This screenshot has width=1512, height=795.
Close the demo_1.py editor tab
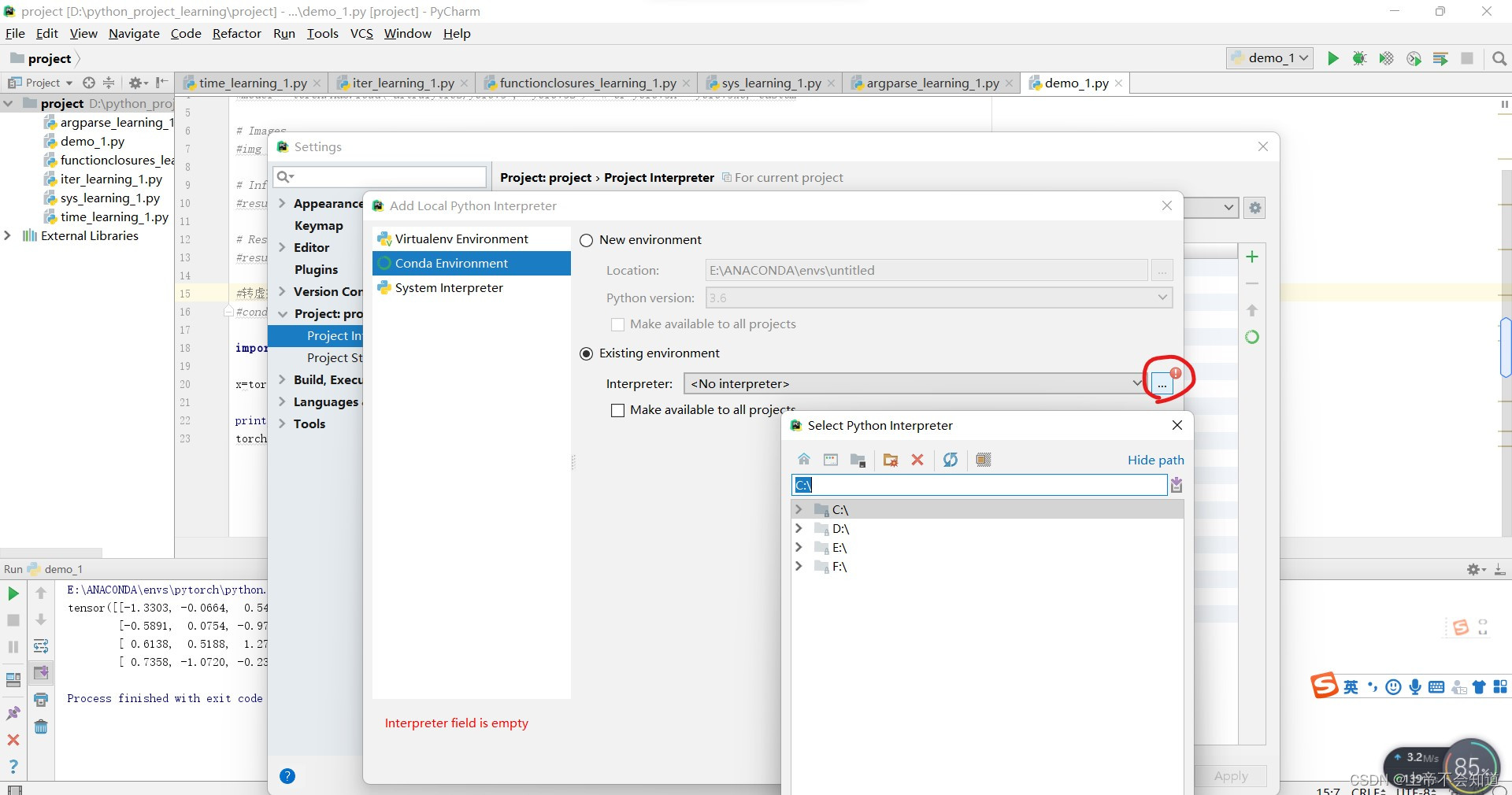point(1118,83)
